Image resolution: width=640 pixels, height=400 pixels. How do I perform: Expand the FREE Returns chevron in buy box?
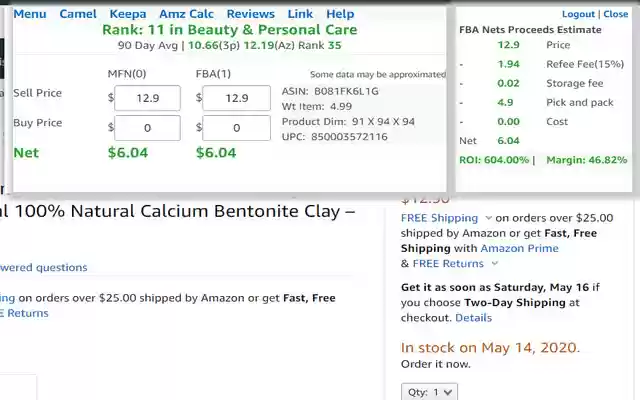[494, 264]
